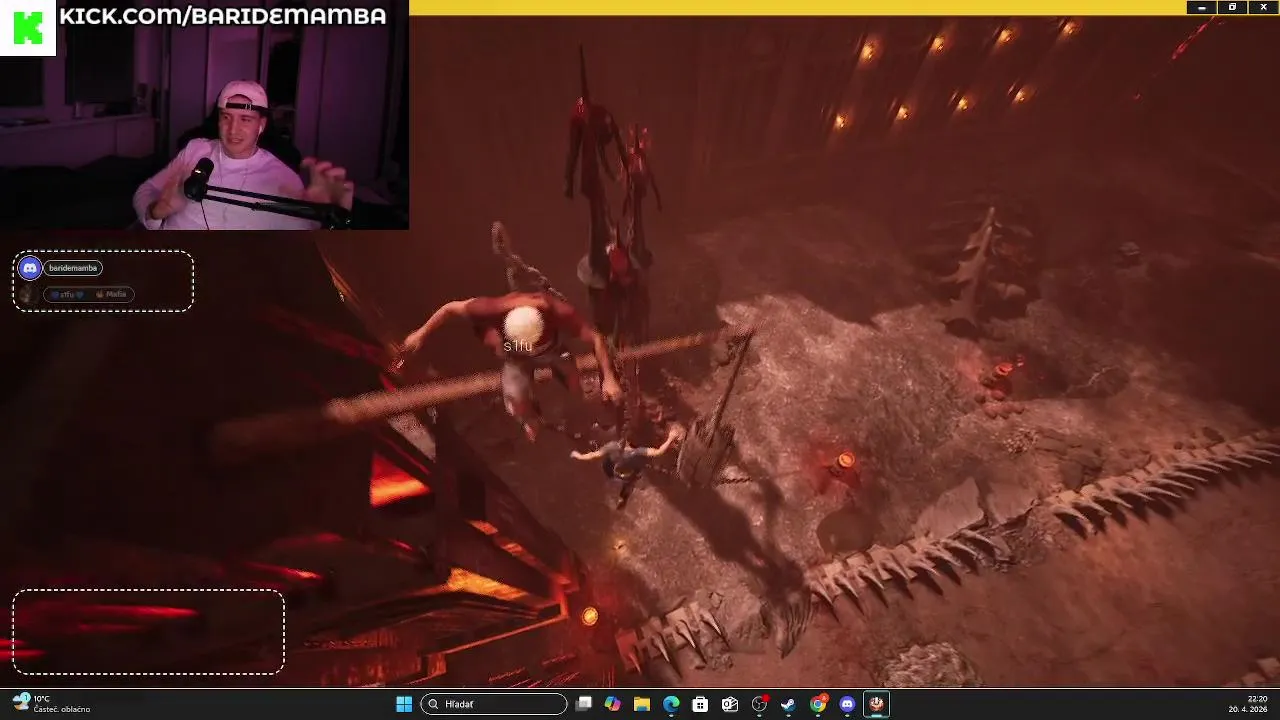
Task: Open Microsoft Store from the taskbar
Action: [x=700, y=704]
